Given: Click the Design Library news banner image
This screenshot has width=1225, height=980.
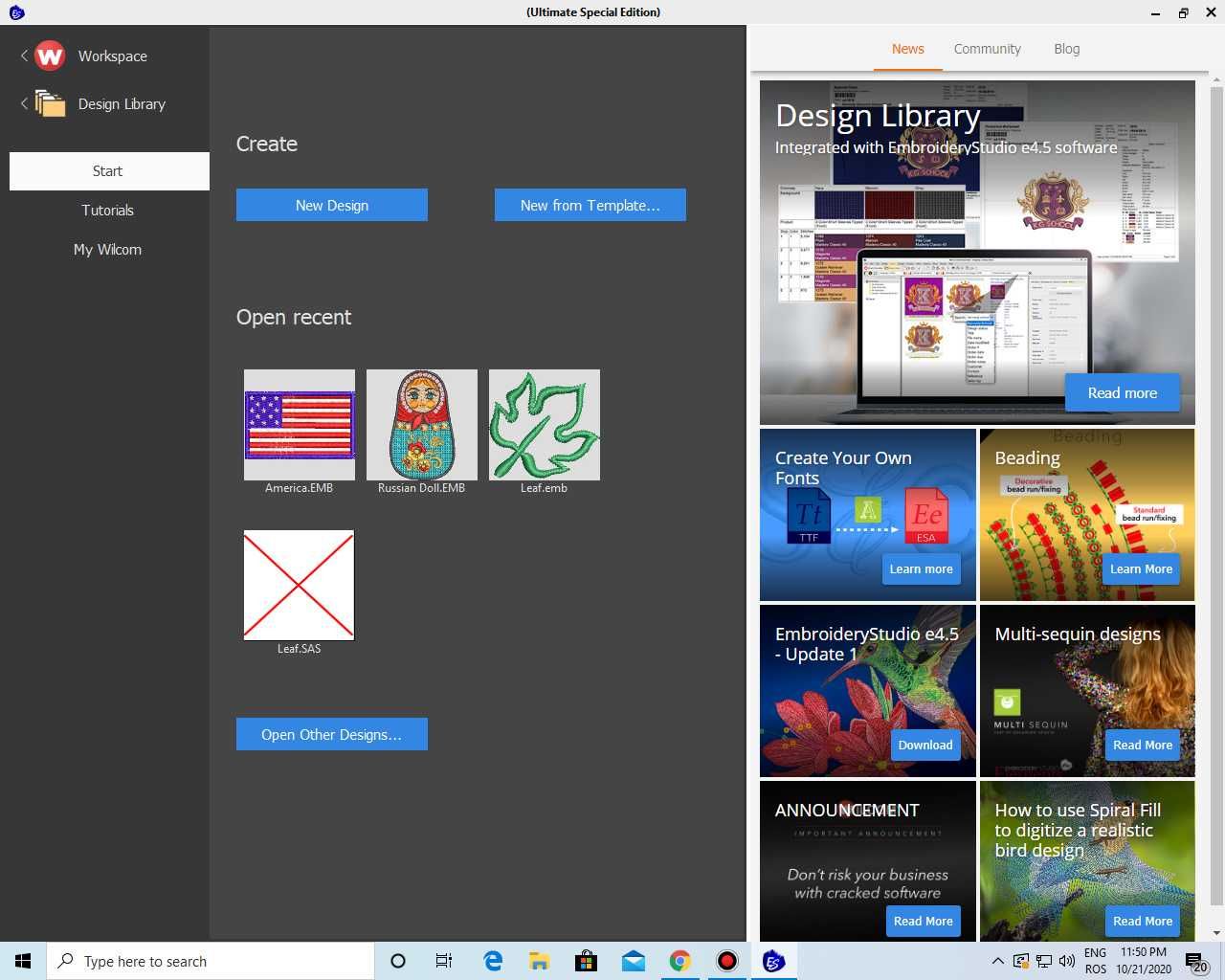Looking at the screenshot, I should (977, 253).
